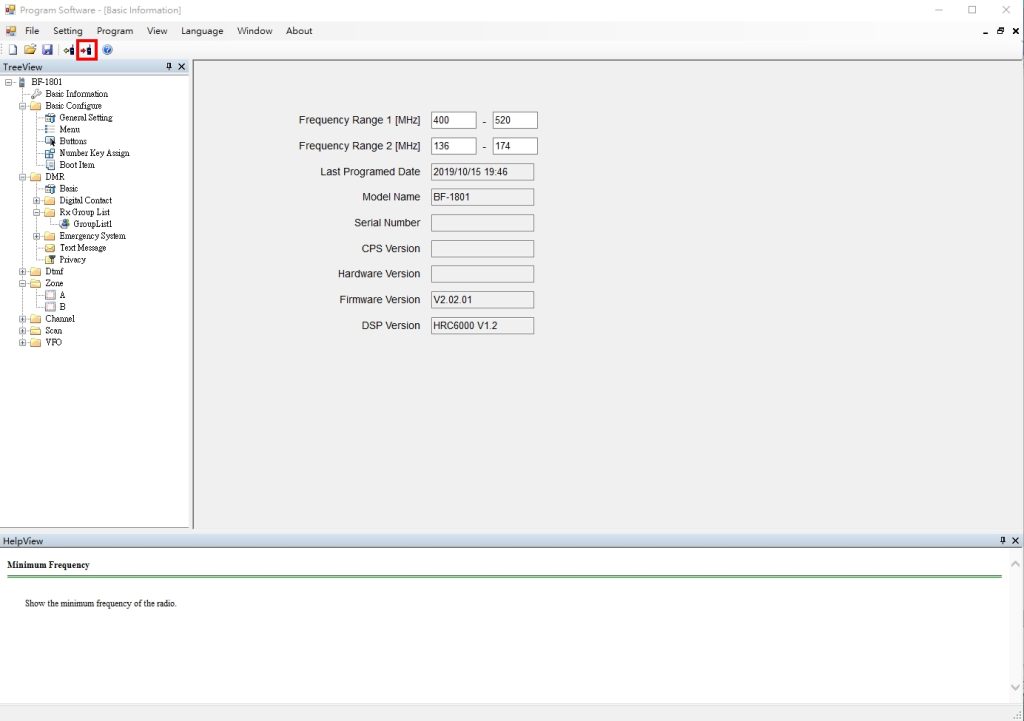Select Number Key Assign tree item
Screen dimensions: 1024x721
[94, 153]
